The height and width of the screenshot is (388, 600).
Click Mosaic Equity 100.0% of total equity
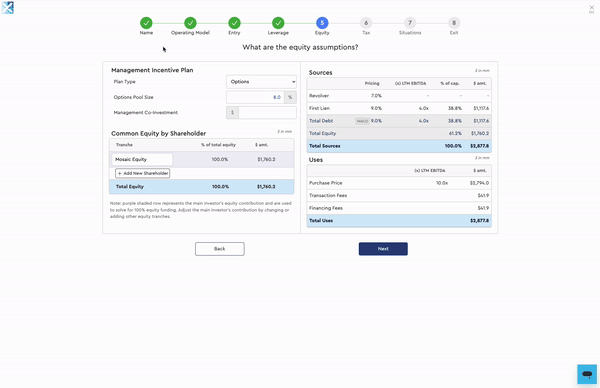point(220,159)
